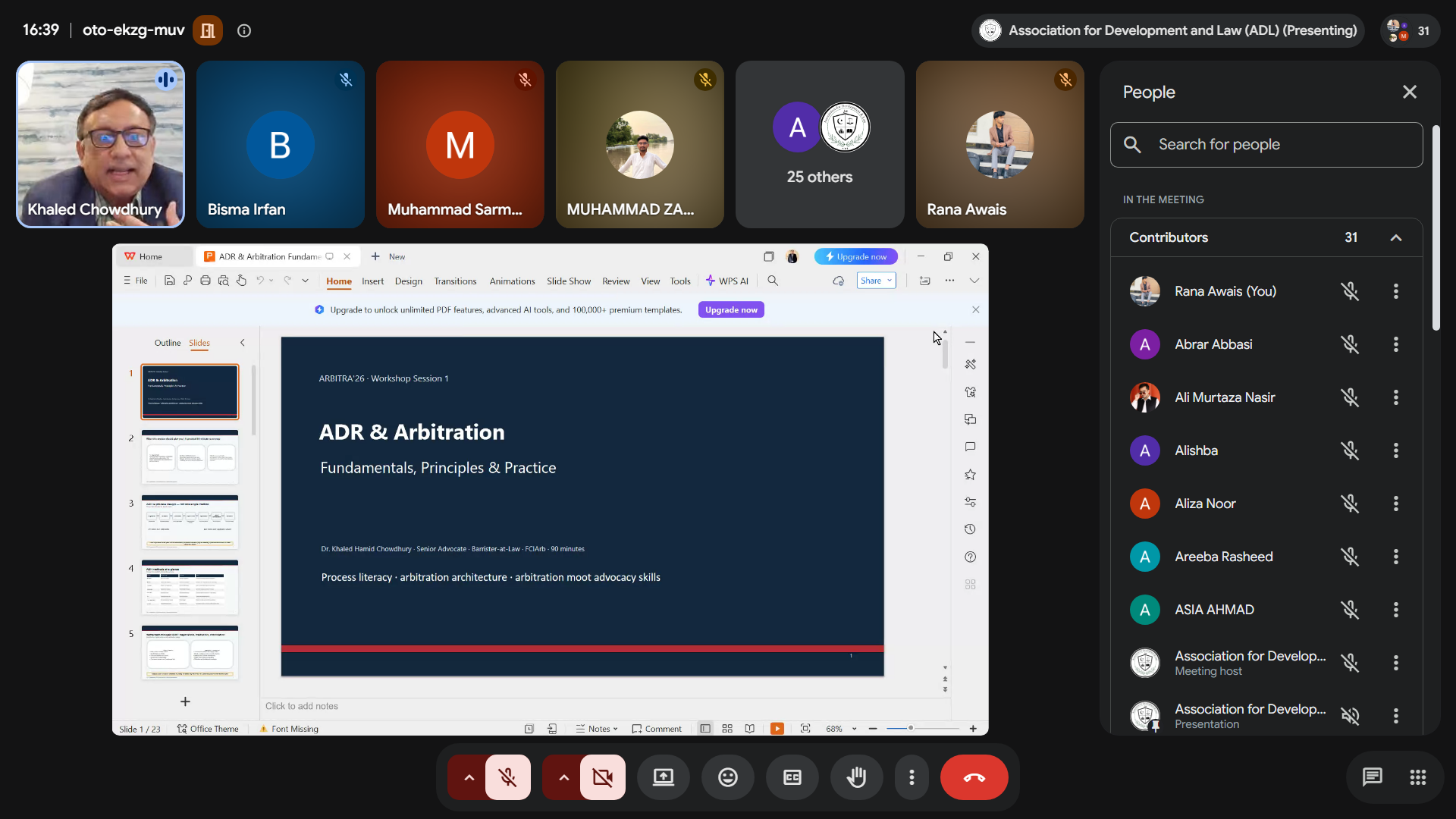Collapse the Contributors list chevron
Screen dimensions: 1456x819
click(1396, 237)
